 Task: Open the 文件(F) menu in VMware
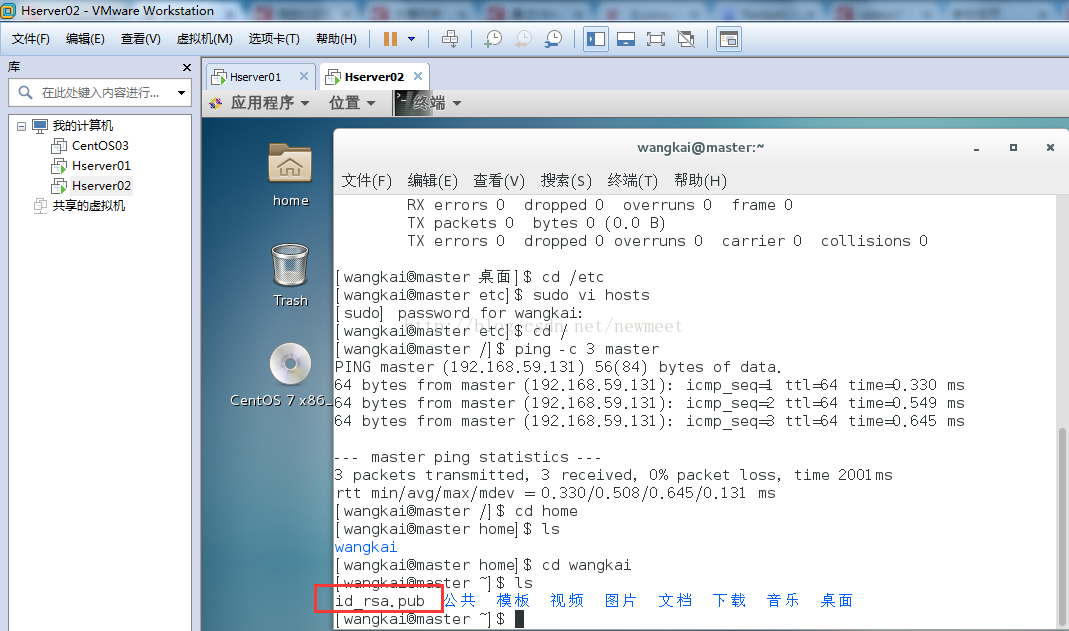(31, 39)
